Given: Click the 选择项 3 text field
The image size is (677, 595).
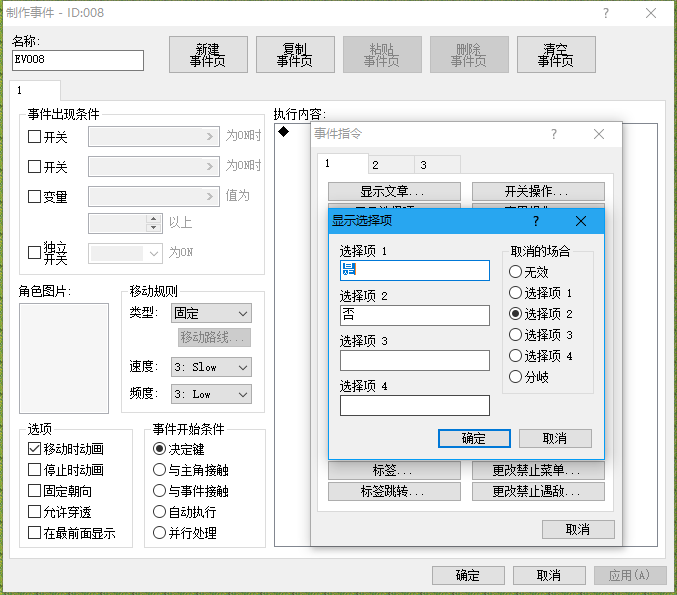Looking at the screenshot, I should (x=414, y=360).
